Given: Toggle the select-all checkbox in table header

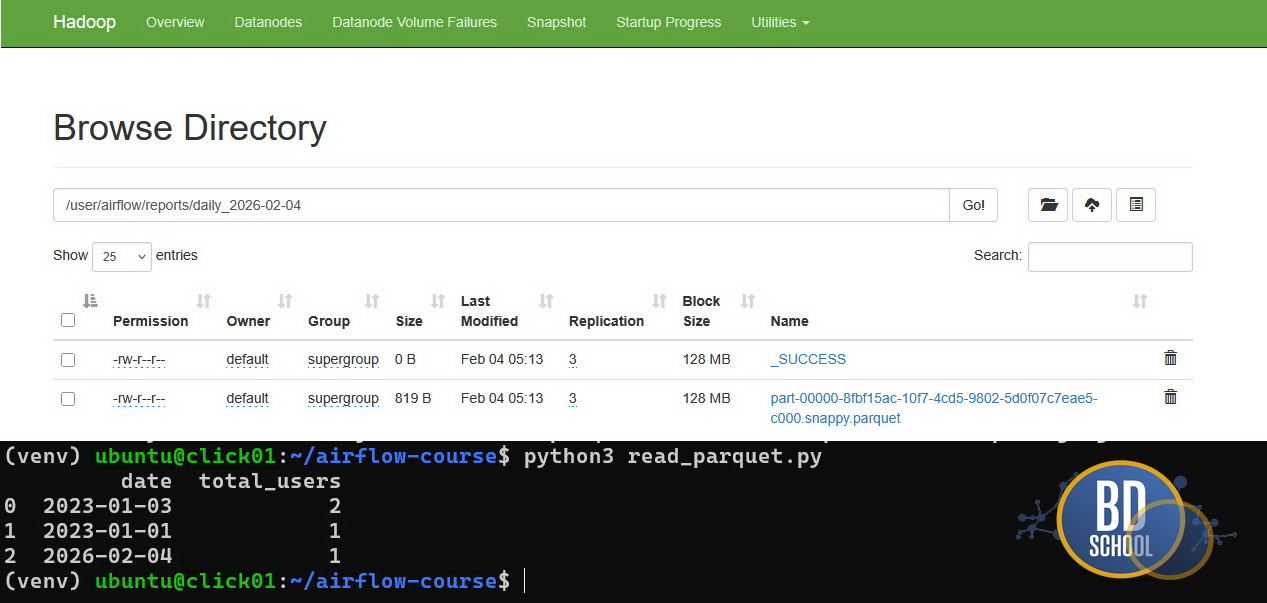Looking at the screenshot, I should pos(68,320).
